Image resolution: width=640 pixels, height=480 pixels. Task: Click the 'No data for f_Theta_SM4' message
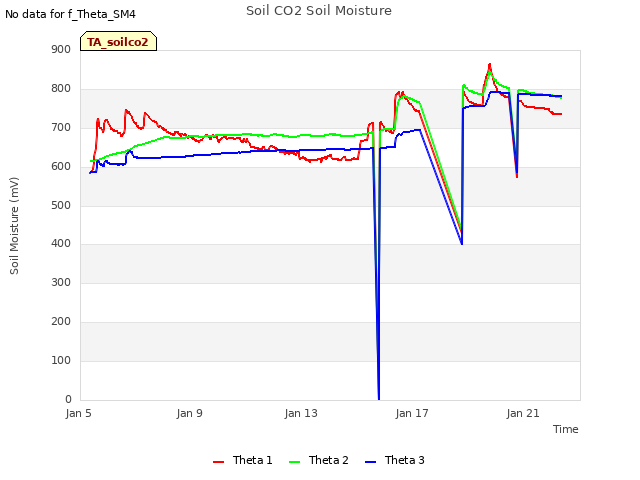click(70, 14)
